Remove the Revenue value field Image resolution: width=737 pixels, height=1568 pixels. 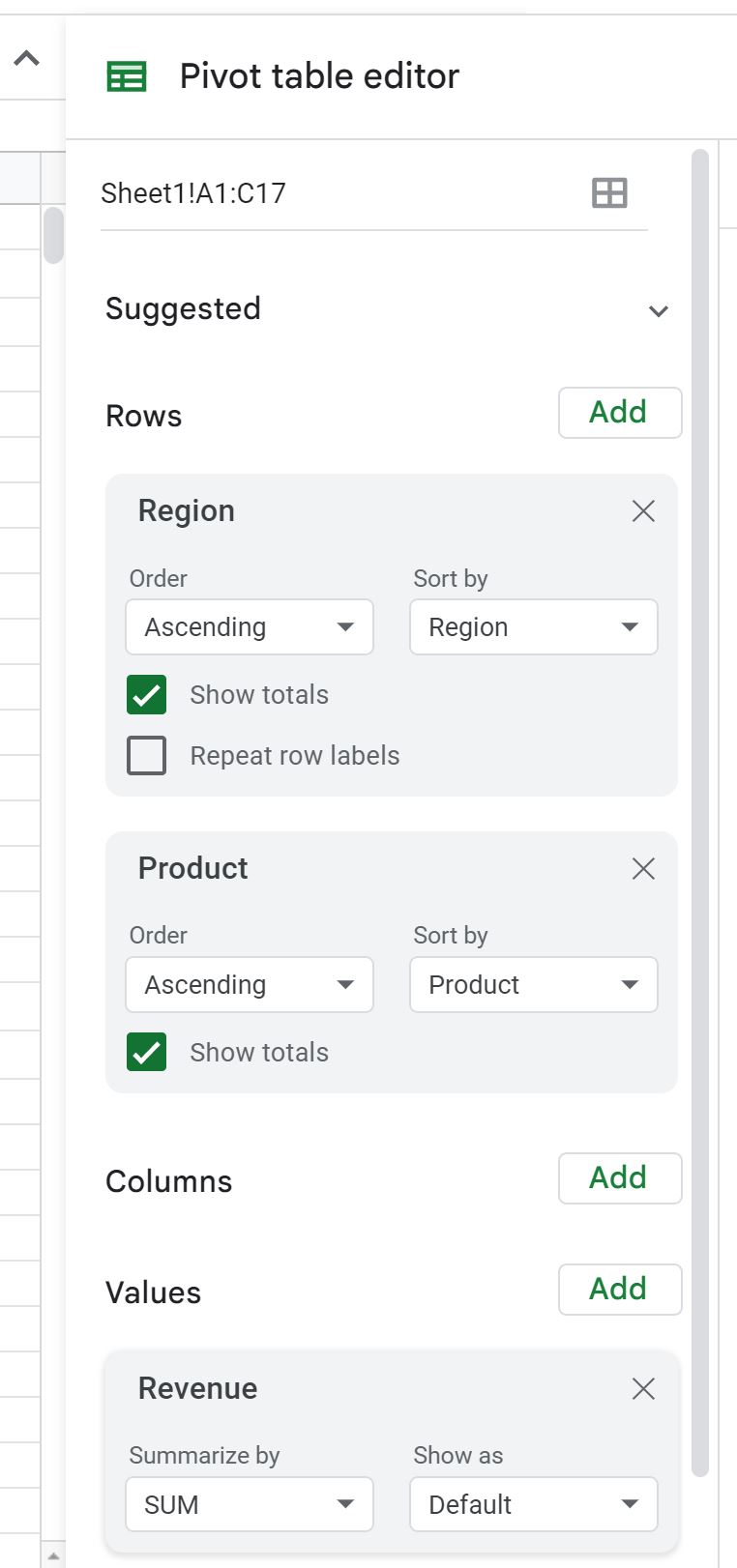pos(643,1389)
